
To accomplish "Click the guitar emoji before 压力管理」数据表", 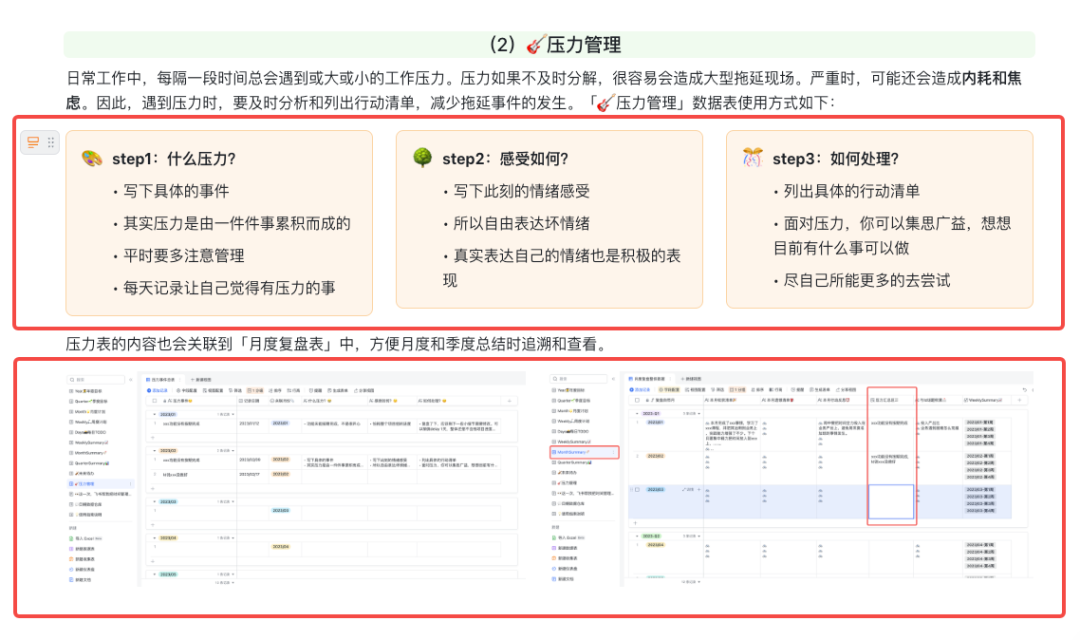I will 605,103.
